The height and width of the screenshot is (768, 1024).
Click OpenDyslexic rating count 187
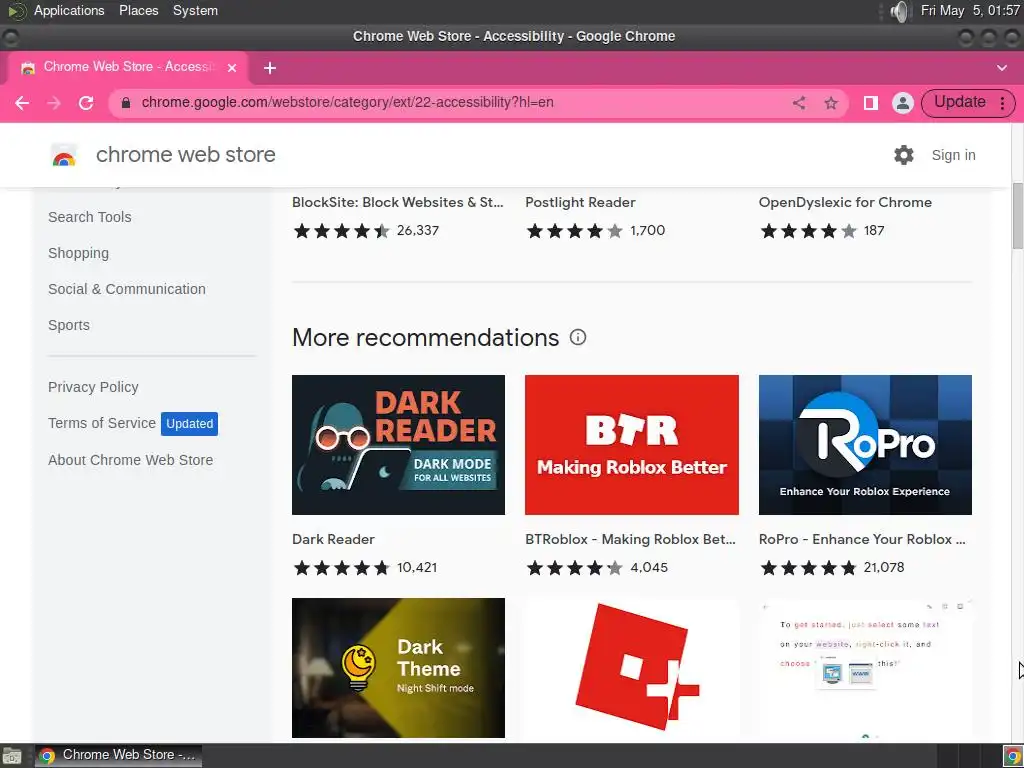coord(874,231)
